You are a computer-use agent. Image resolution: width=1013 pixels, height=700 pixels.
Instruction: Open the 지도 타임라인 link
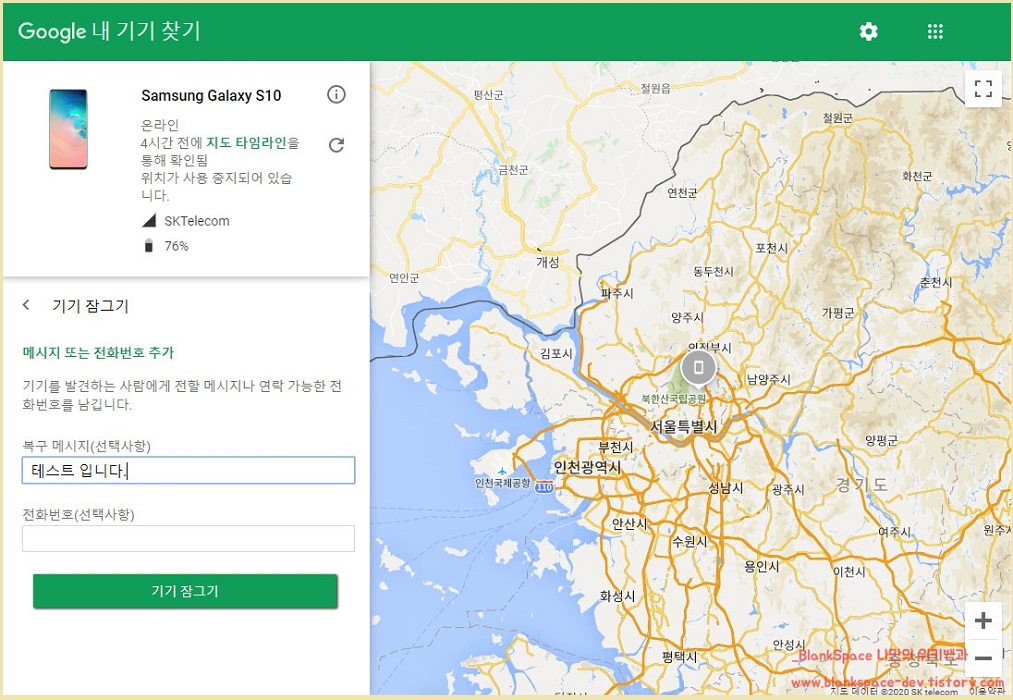tap(246, 143)
